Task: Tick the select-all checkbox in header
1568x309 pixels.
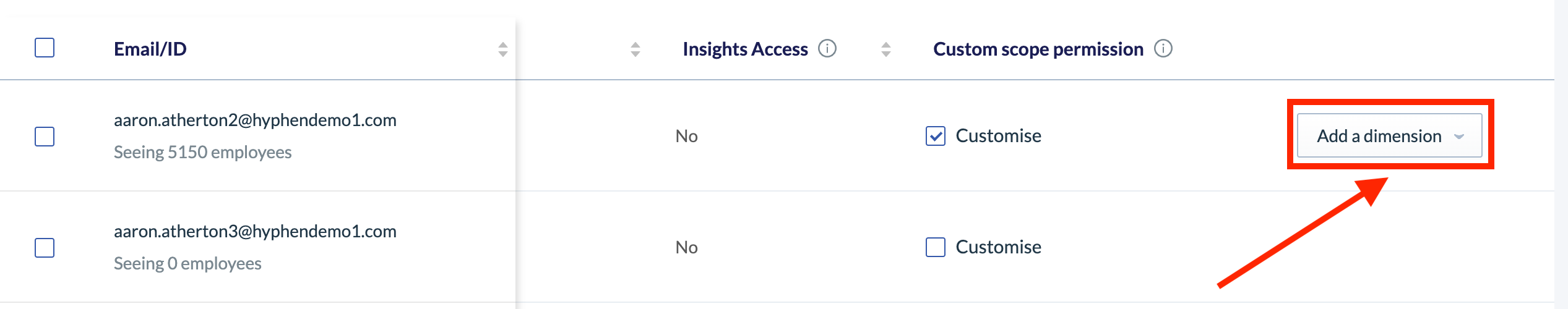Action: click(45, 48)
